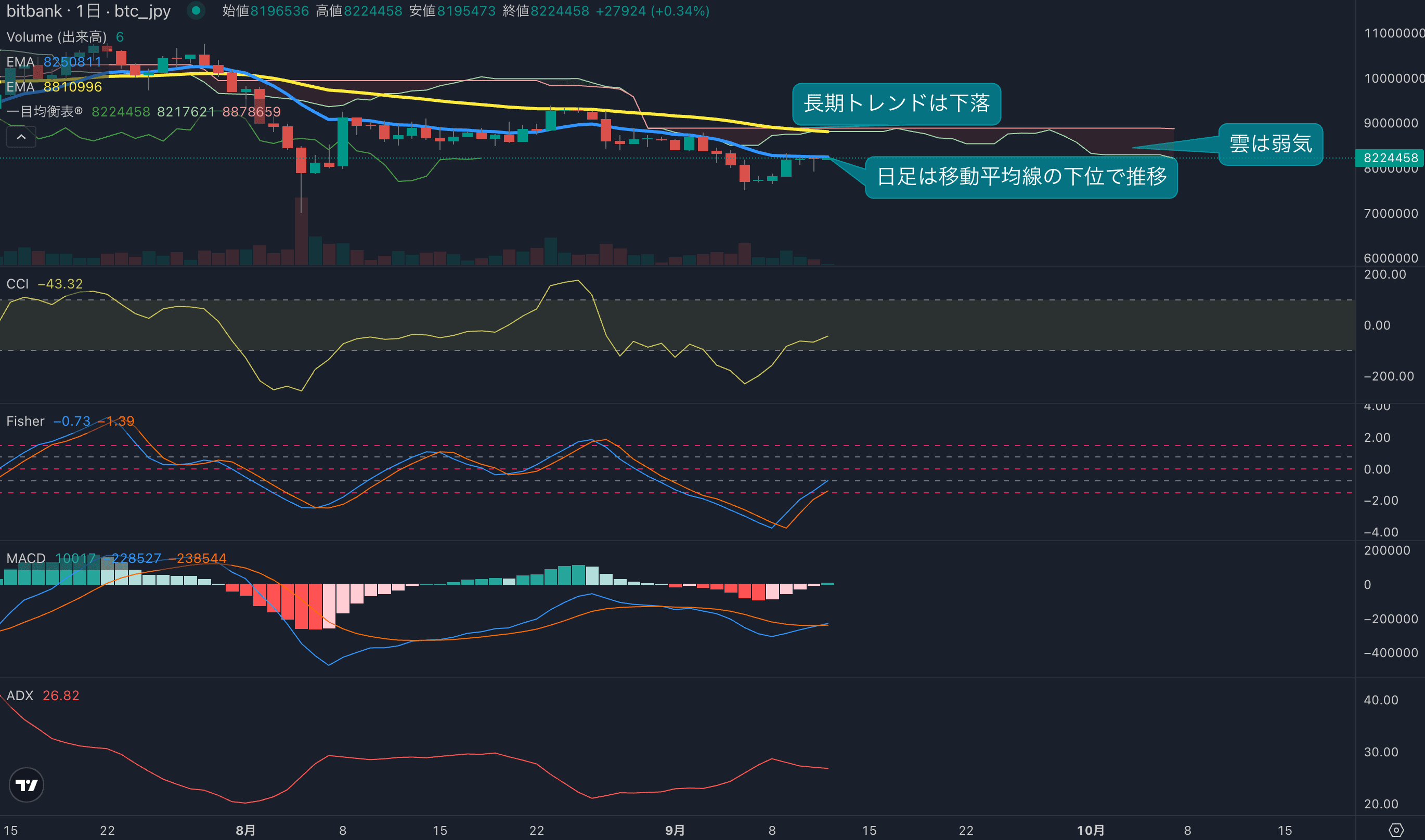Click the bitbank btc_jpy symbol title
This screenshot has width=1425, height=840.
point(88,11)
